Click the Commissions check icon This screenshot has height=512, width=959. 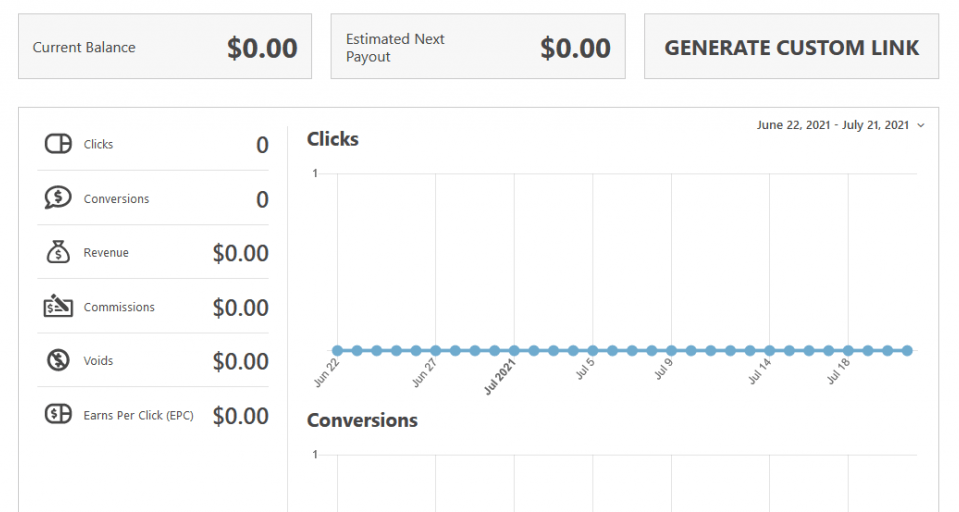click(x=58, y=307)
